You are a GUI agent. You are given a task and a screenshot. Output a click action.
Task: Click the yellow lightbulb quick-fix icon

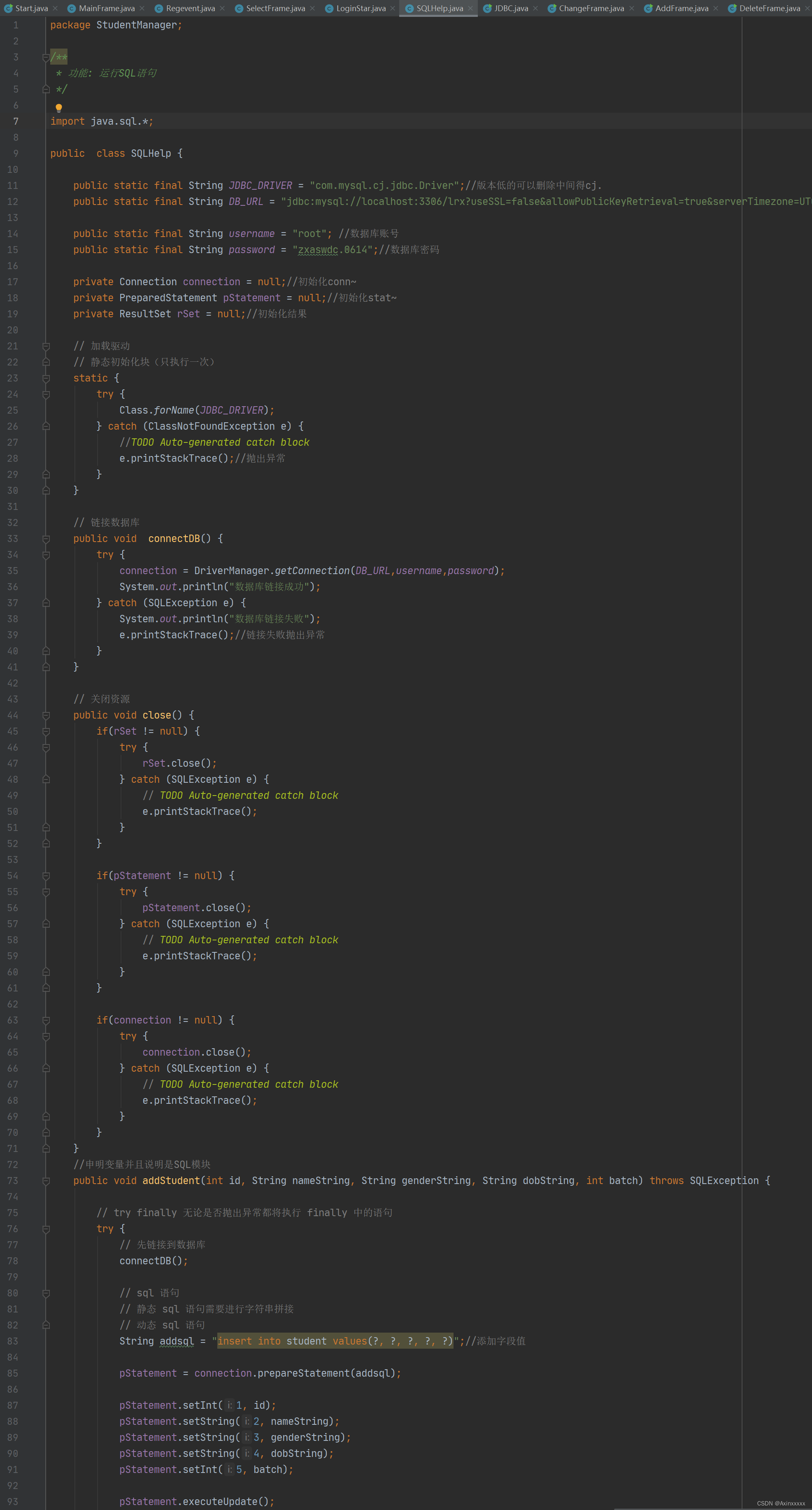click(58, 108)
